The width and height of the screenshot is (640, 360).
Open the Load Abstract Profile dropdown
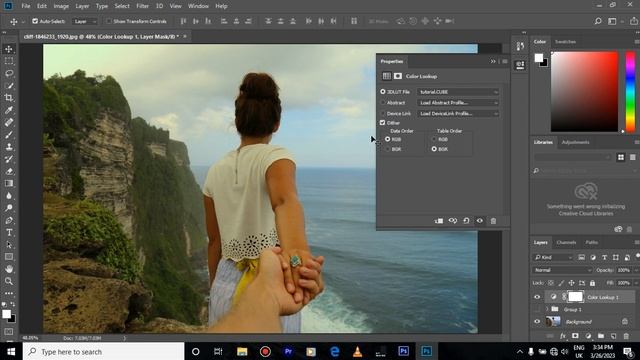pos(458,103)
